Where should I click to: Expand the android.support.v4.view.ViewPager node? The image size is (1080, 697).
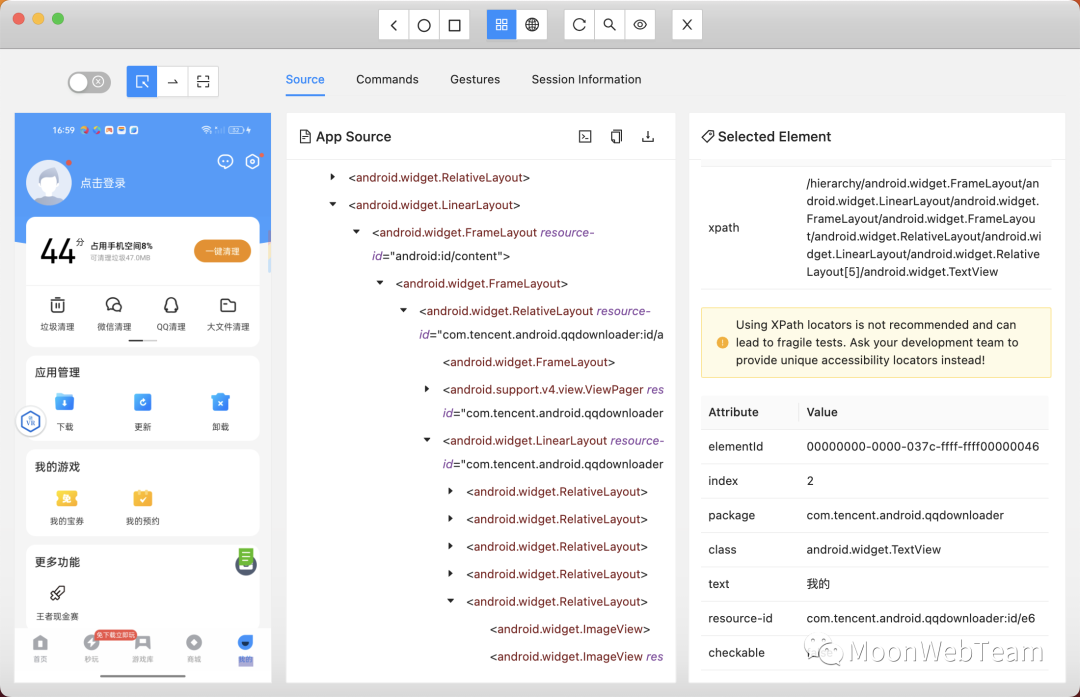coord(427,389)
